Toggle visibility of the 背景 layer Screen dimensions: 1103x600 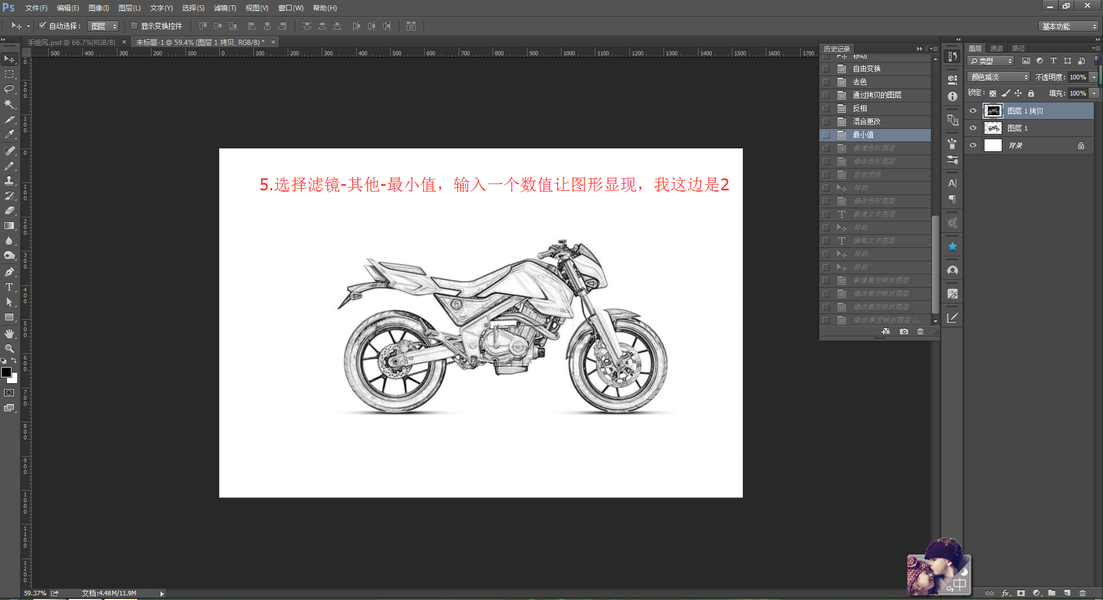[973, 146]
